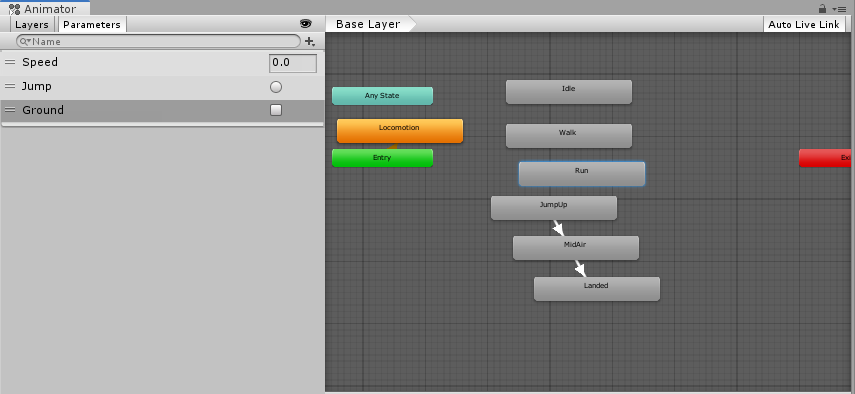Select the Entry node
The height and width of the screenshot is (394, 855).
(x=382, y=158)
